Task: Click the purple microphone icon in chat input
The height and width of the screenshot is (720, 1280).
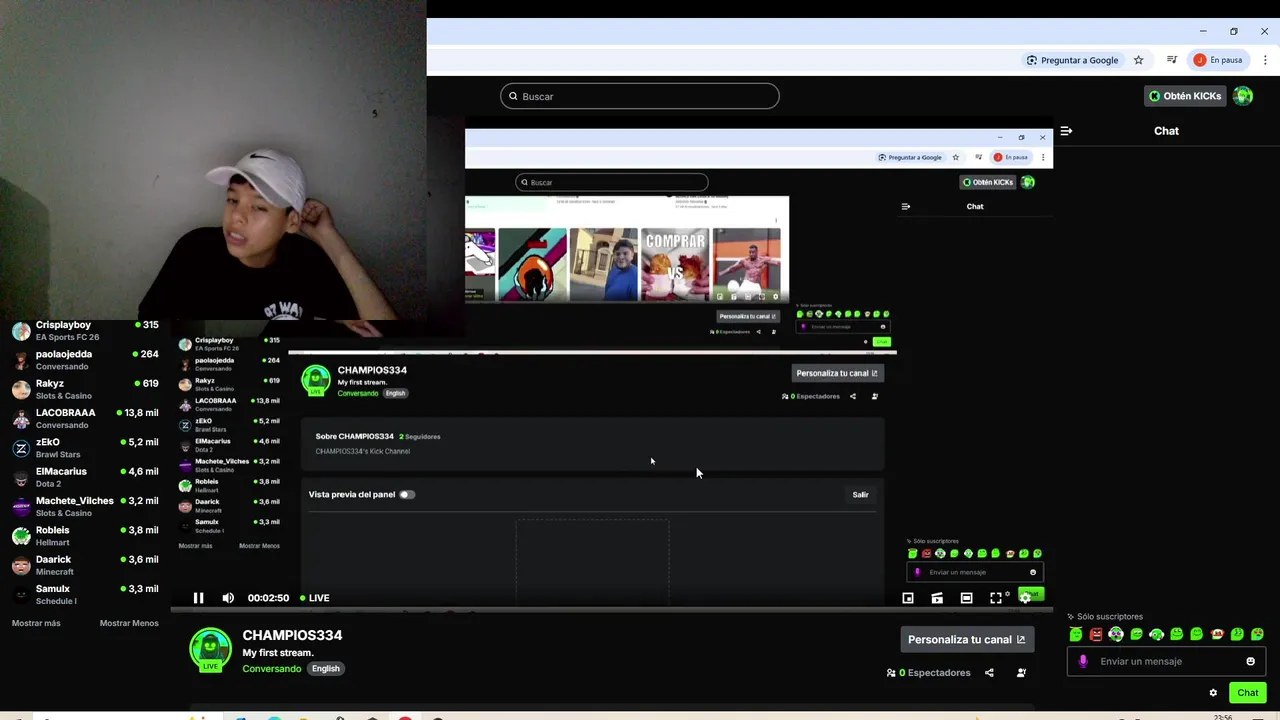Action: [1083, 661]
